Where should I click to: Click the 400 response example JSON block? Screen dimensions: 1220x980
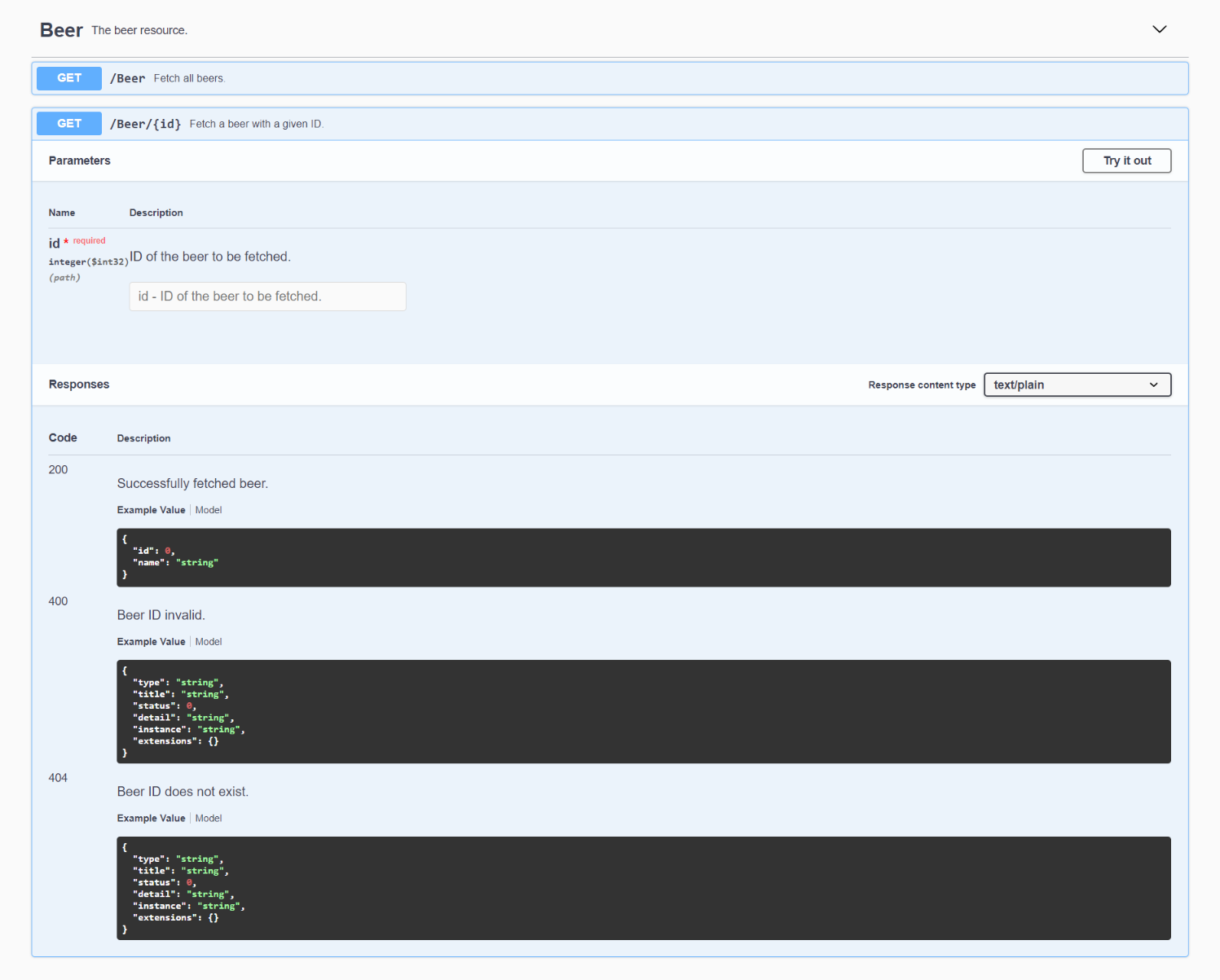pyautogui.click(x=644, y=711)
